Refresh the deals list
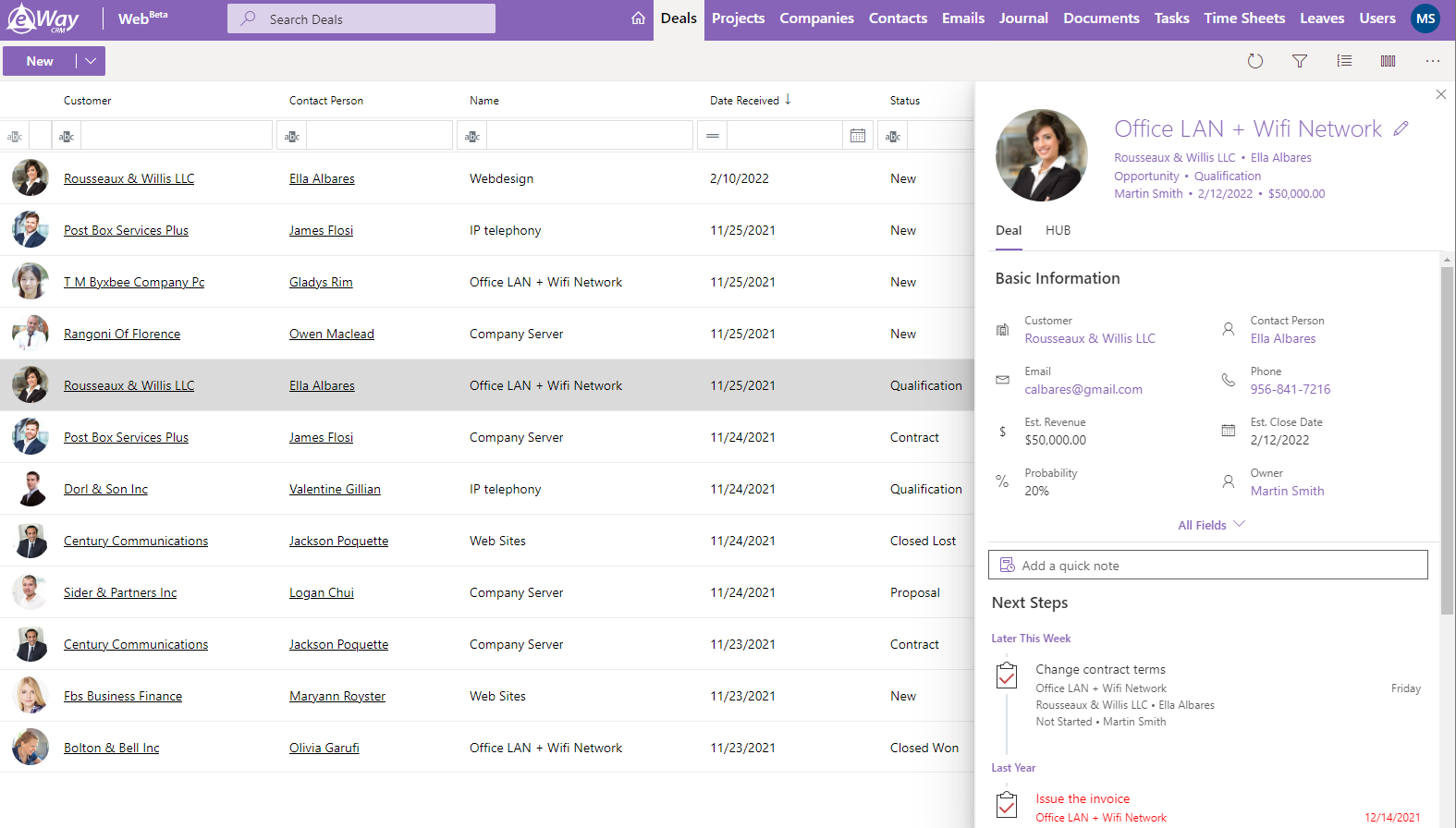The width and height of the screenshot is (1456, 828). coord(1254,61)
